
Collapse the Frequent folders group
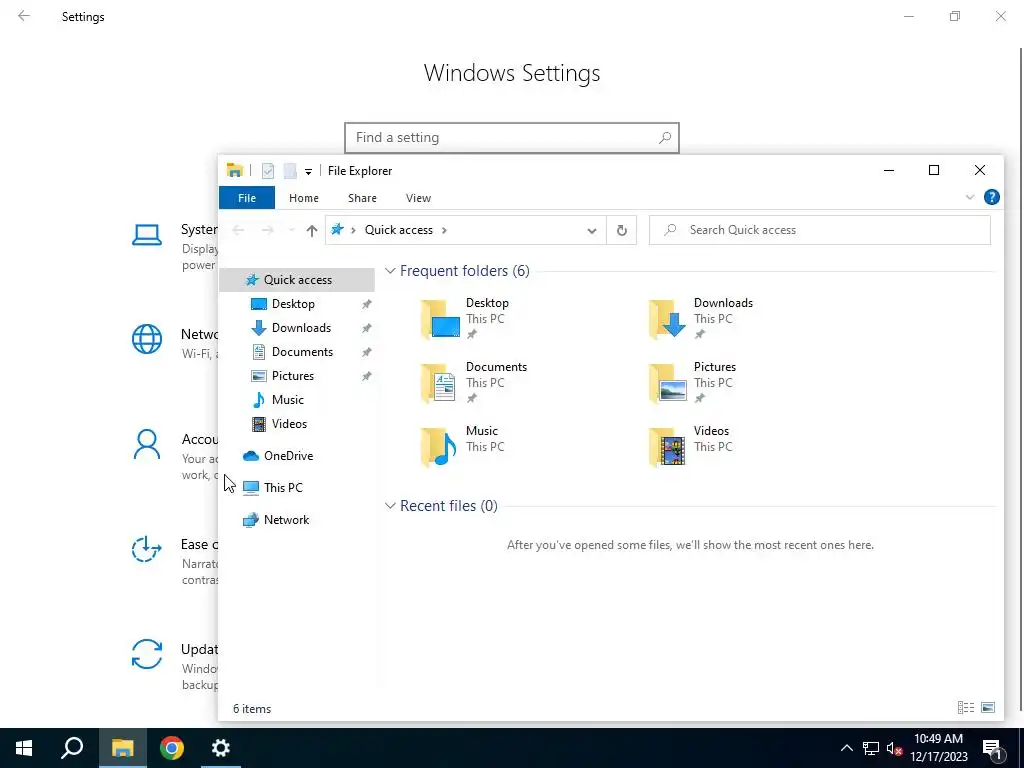[390, 270]
